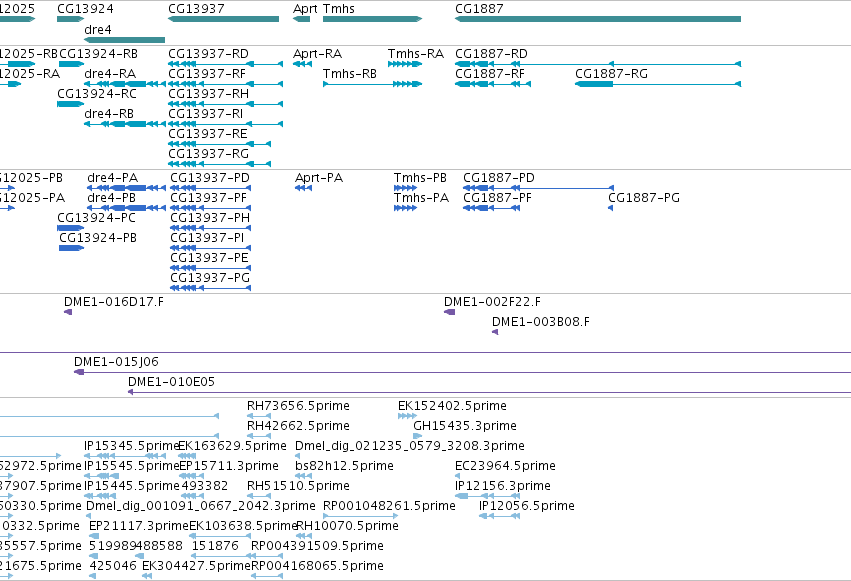
Task: Select the dre4 gene label
Action: (98, 29)
